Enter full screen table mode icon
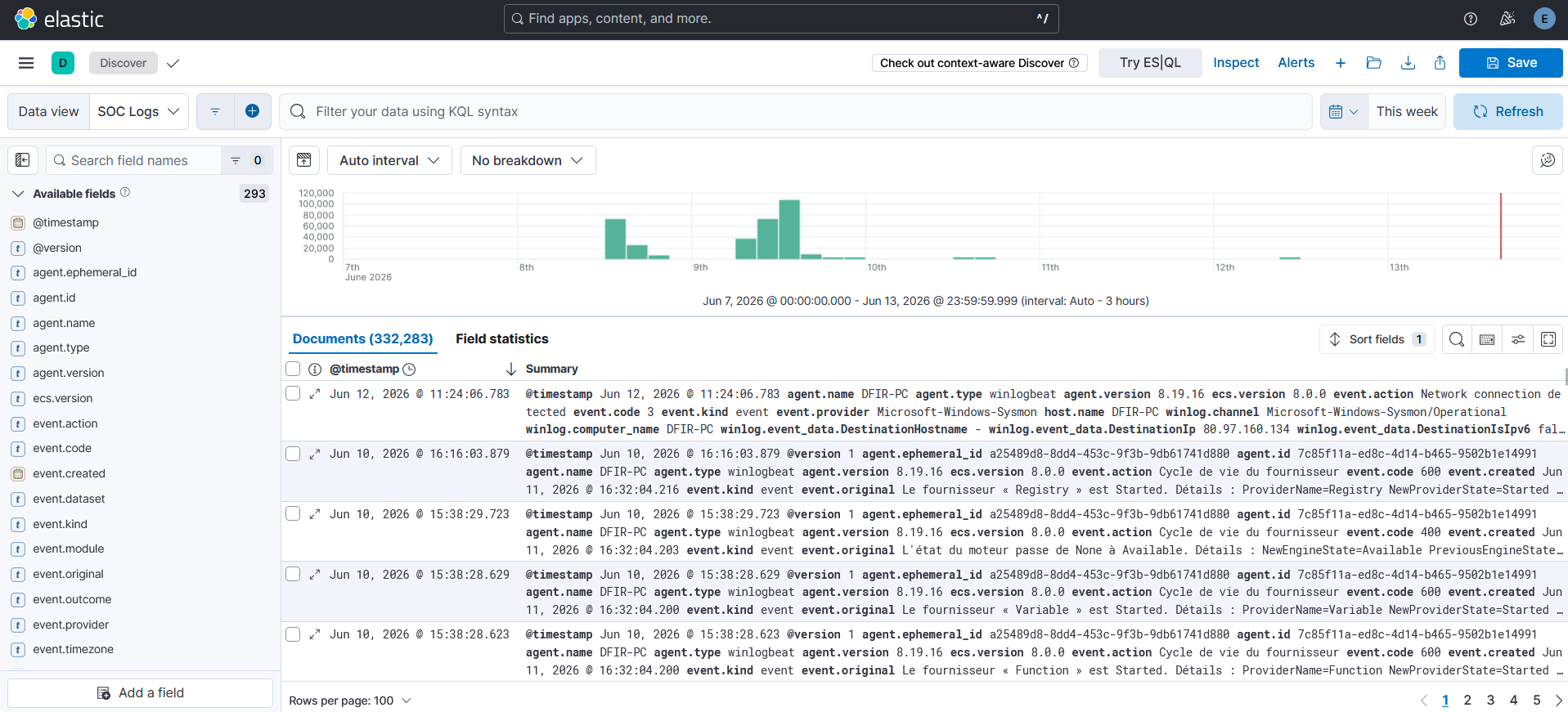Viewport: 1568px width, 712px height. (x=1548, y=339)
